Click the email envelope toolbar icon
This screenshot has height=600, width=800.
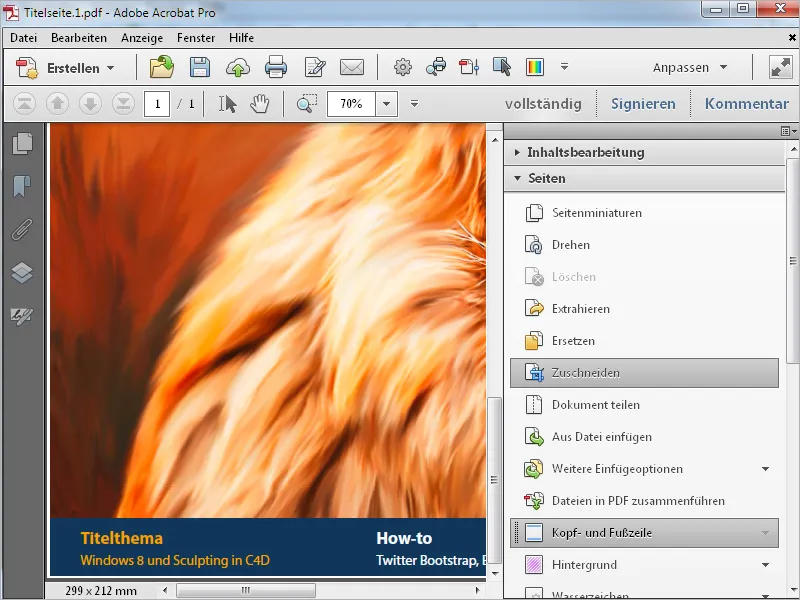352,67
